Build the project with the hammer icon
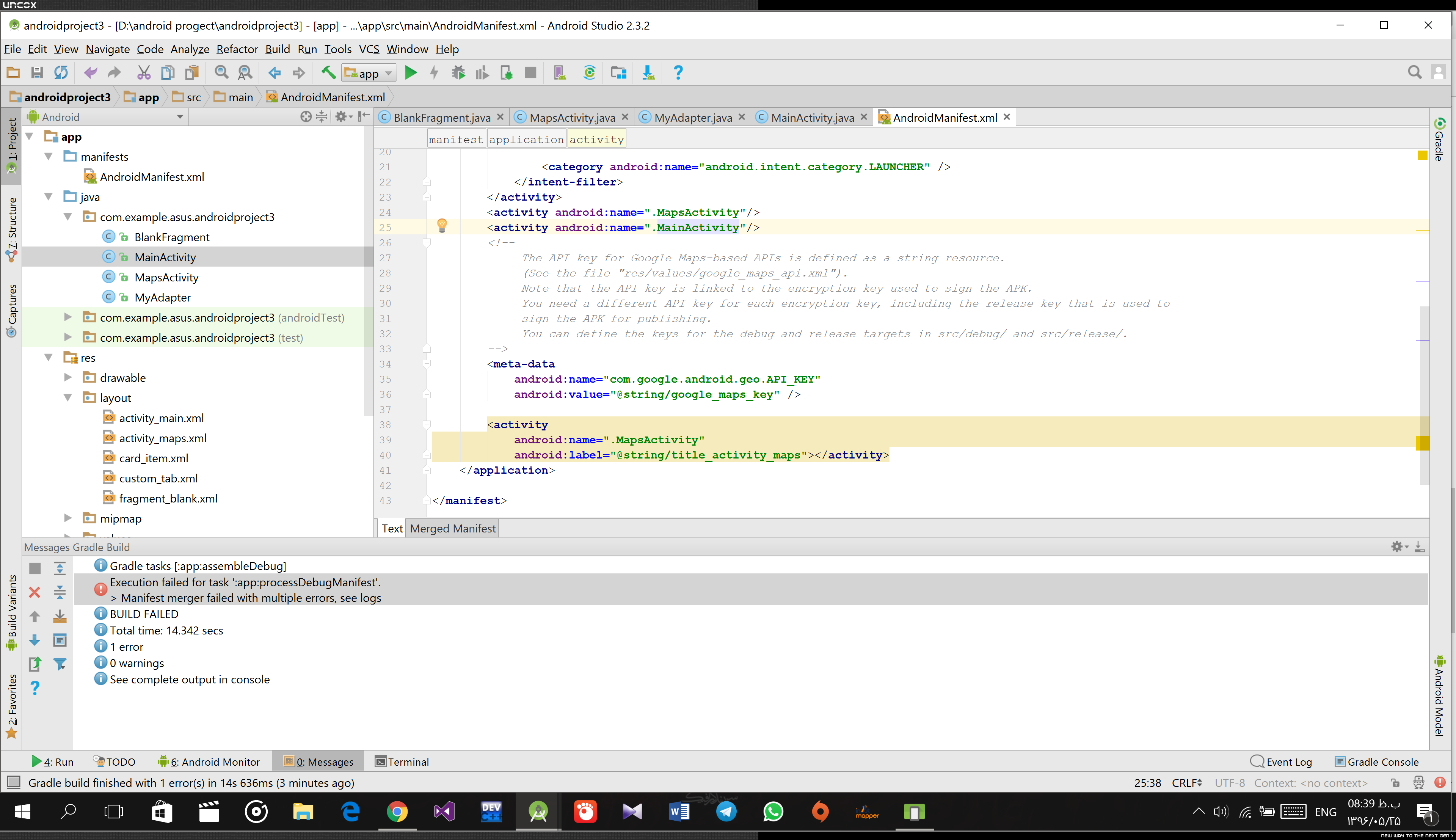Screen dimensions: 1456x840 (x=328, y=73)
